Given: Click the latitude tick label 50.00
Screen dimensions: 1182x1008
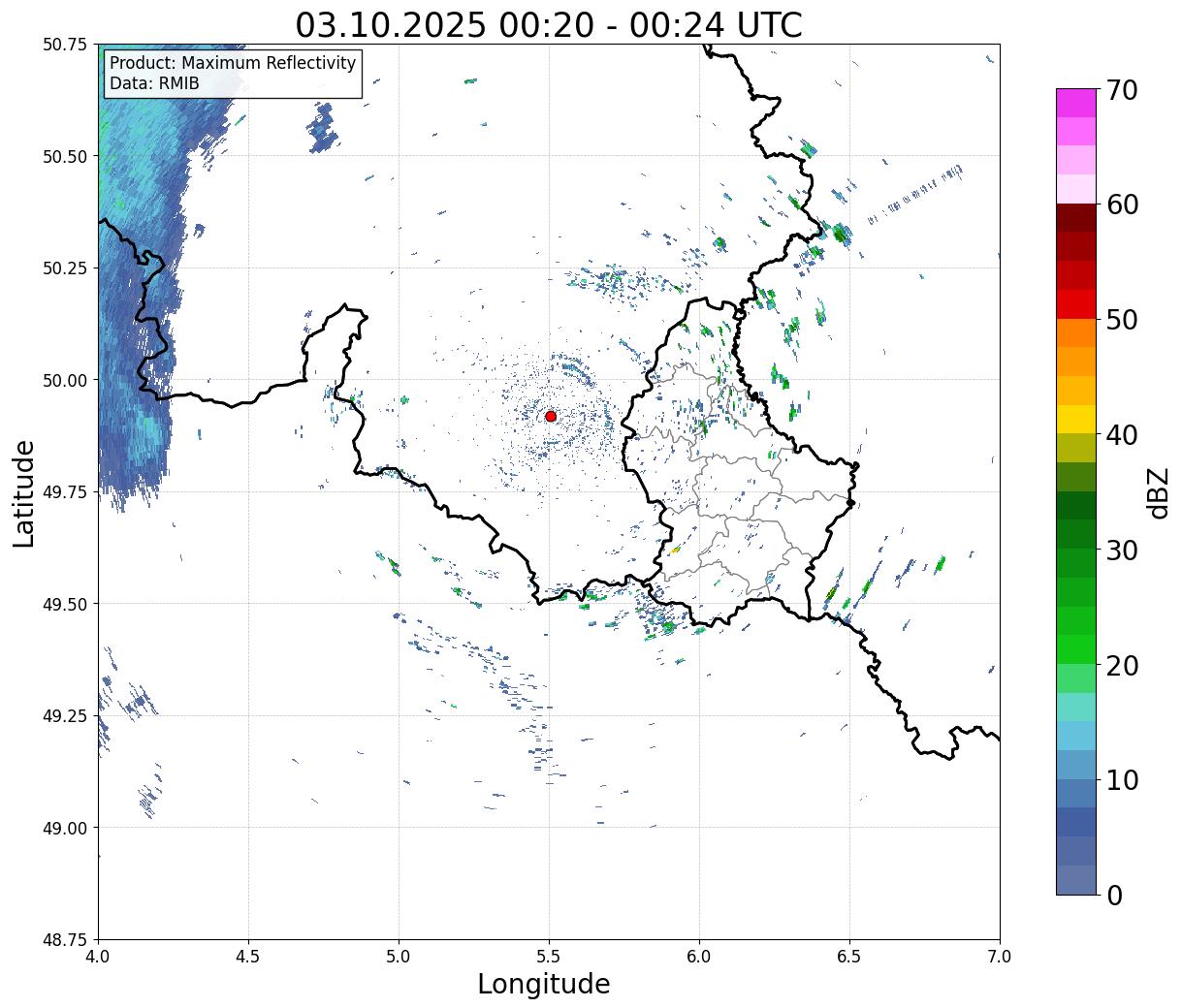Looking at the screenshot, I should pyautogui.click(x=65, y=380).
